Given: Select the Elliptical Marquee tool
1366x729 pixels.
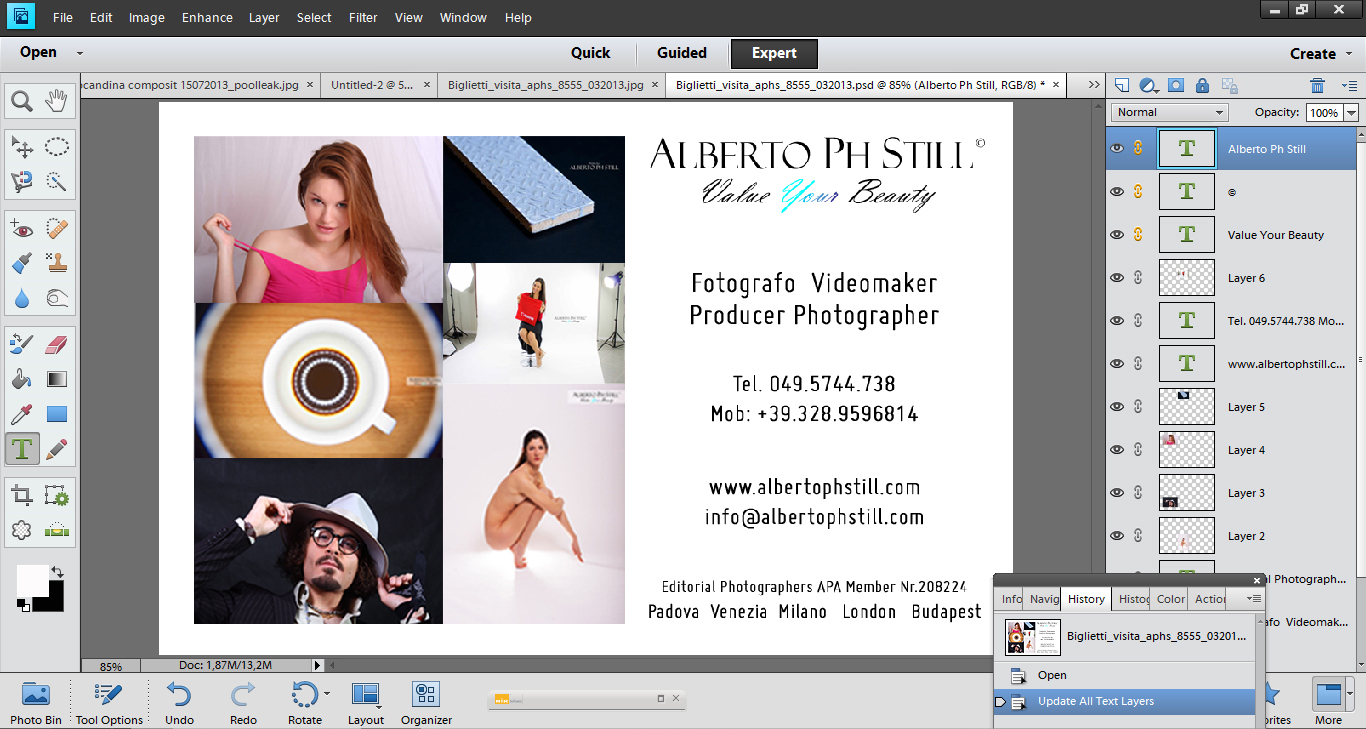Looking at the screenshot, I should (x=57, y=147).
